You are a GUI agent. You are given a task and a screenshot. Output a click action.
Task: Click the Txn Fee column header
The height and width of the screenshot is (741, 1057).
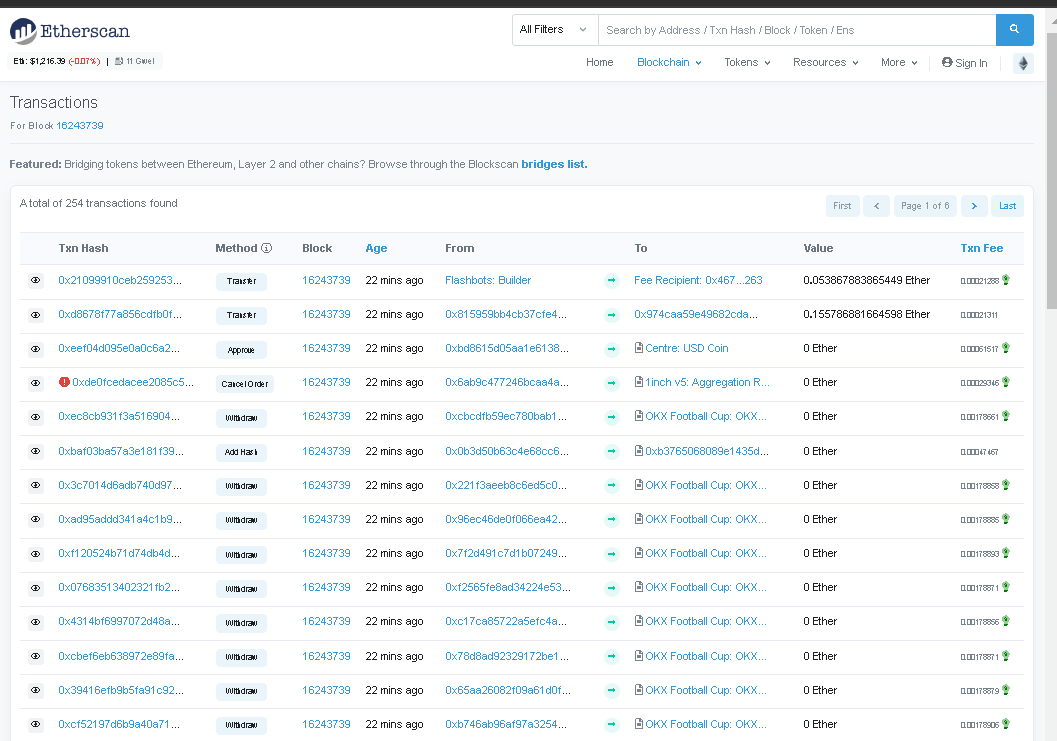(982, 248)
